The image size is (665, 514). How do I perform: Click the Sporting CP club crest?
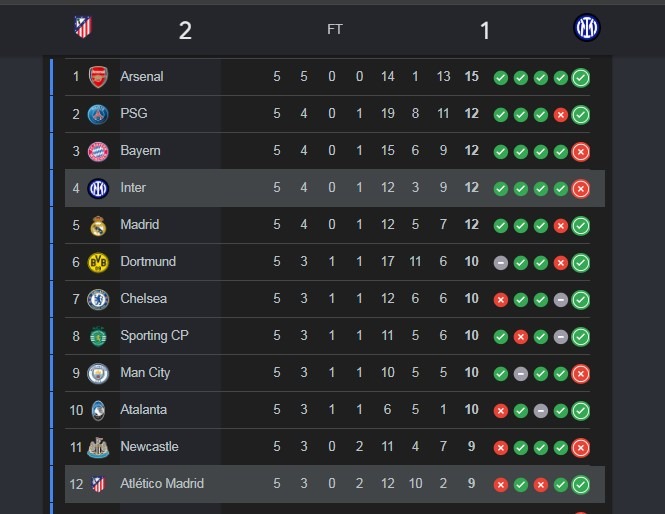coord(98,336)
